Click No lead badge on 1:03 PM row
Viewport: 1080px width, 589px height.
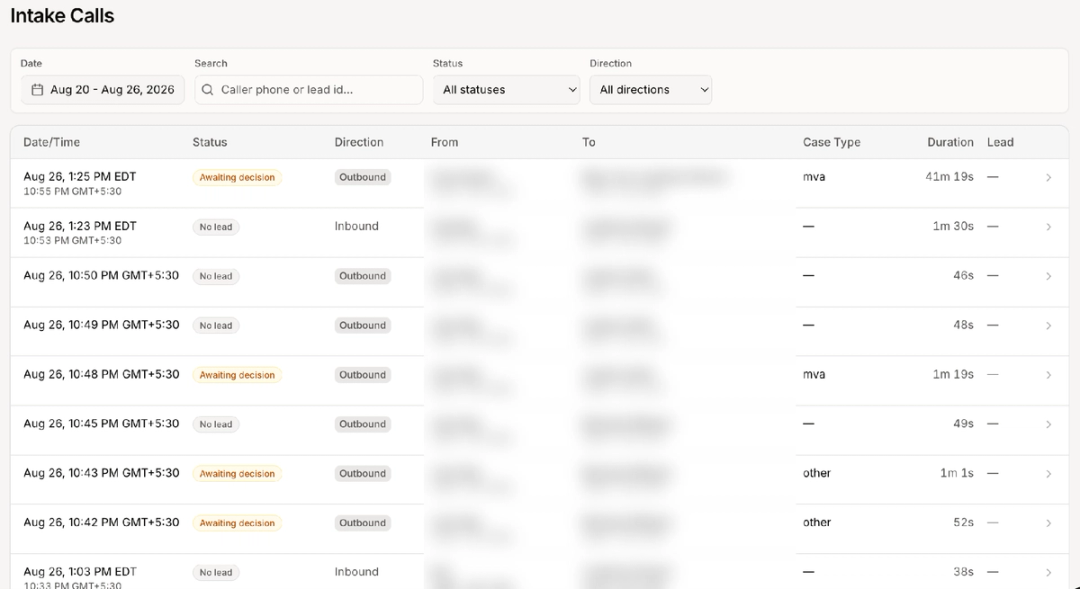216,572
